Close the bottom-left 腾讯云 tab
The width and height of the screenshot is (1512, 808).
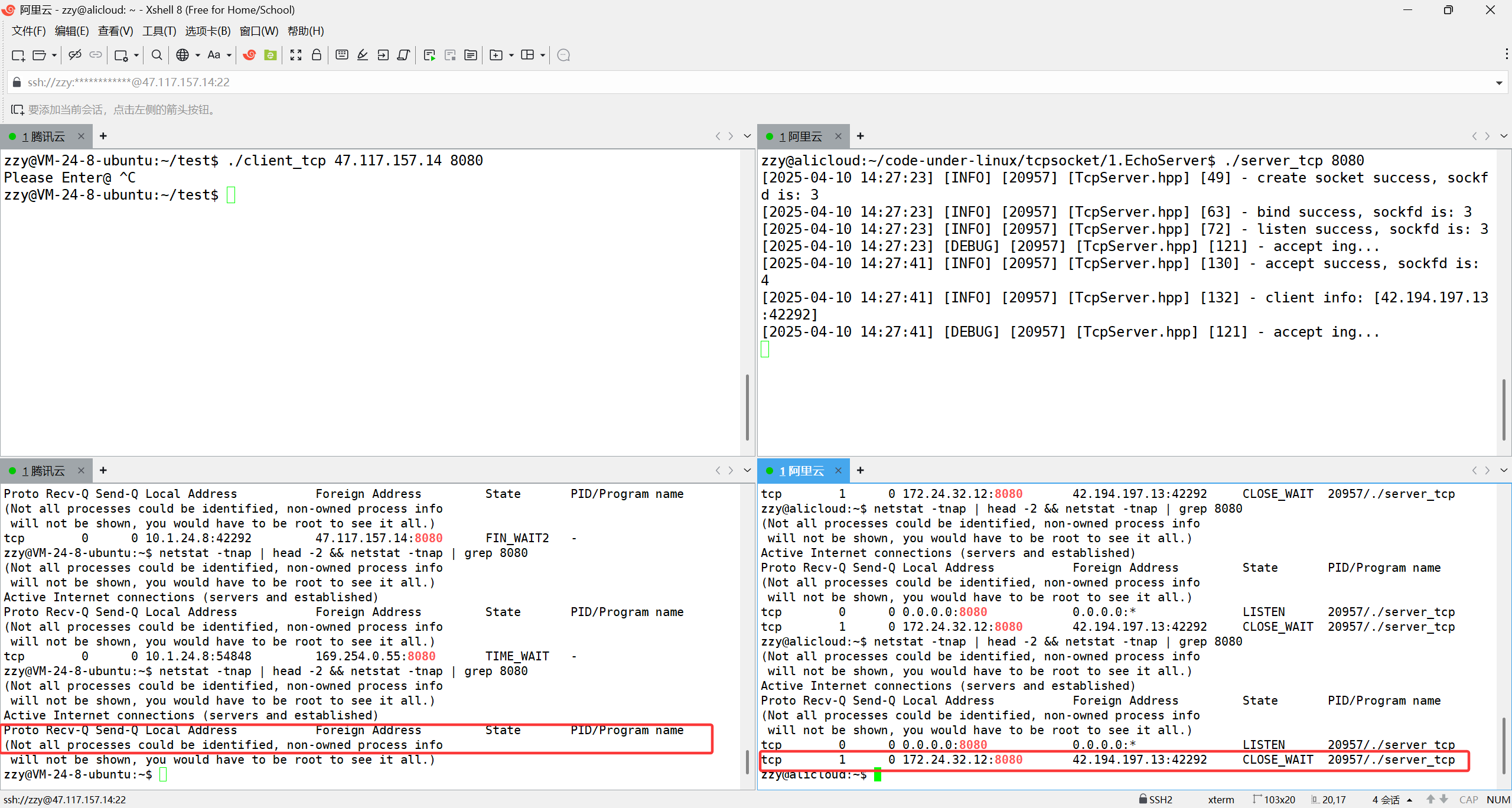pos(82,470)
